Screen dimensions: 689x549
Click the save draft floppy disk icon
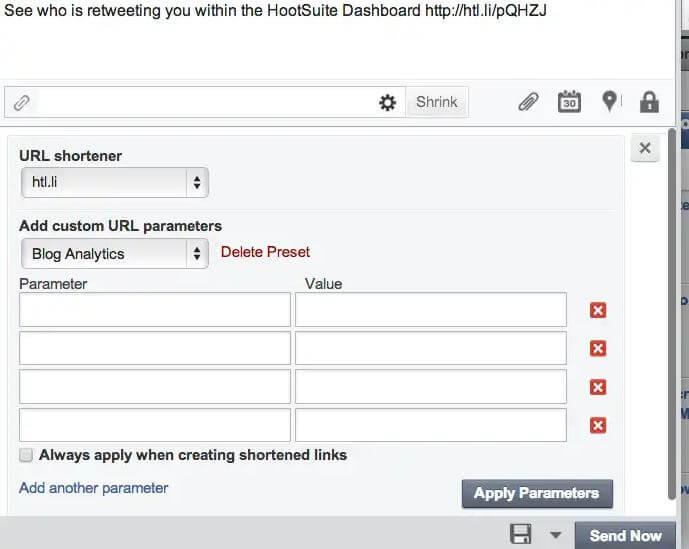(521, 534)
